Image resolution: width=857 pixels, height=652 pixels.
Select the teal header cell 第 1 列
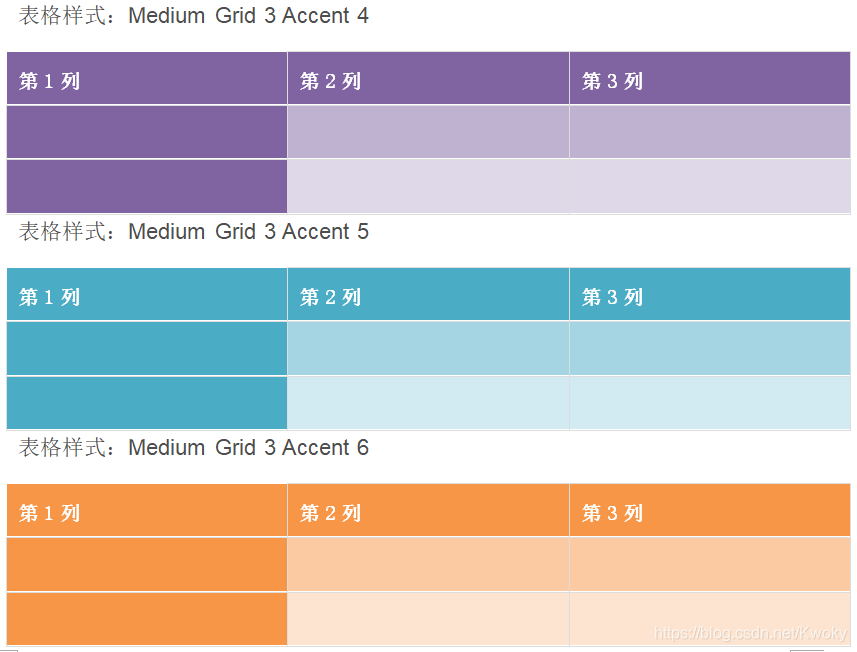(147, 294)
